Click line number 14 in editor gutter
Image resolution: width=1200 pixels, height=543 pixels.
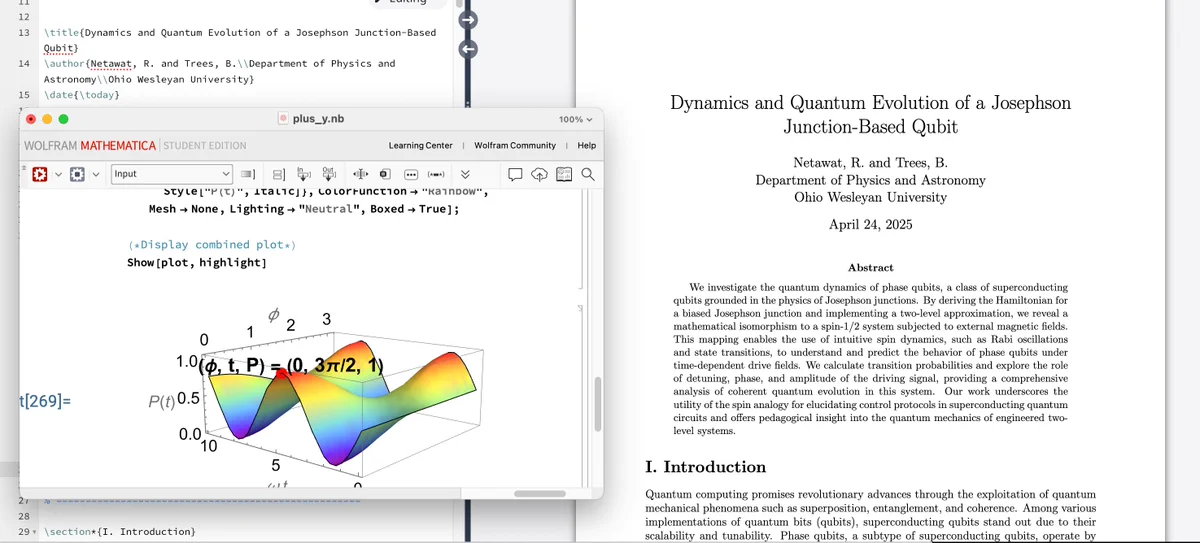tap(24, 63)
